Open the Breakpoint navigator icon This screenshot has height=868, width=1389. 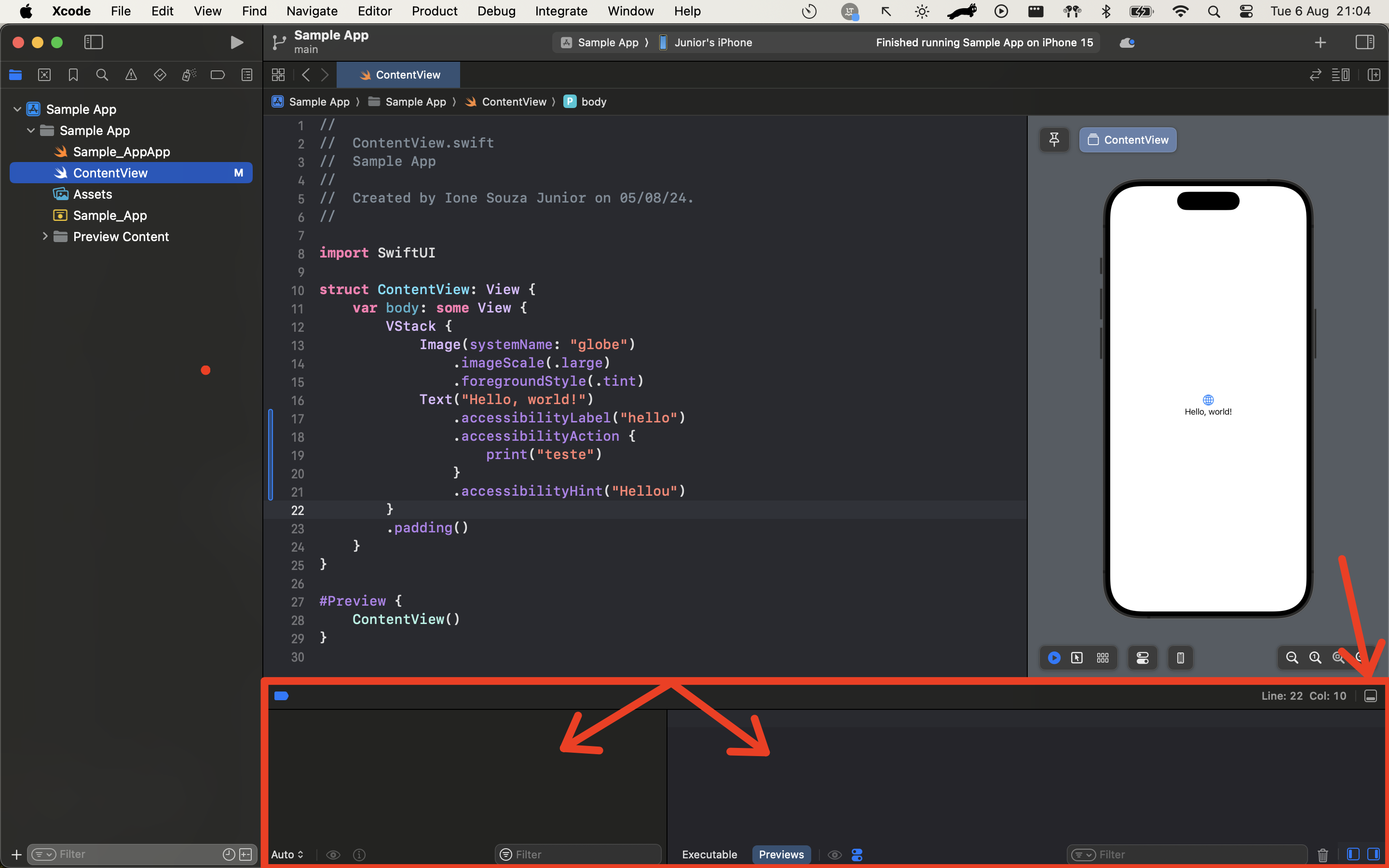pos(218,75)
